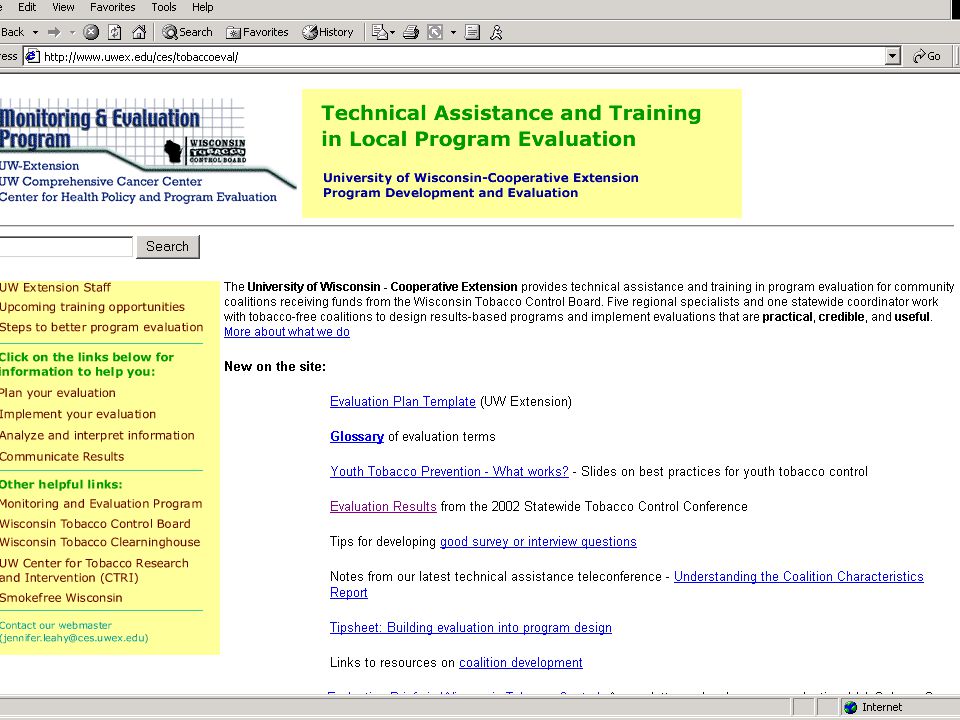This screenshot has height=720, width=960.
Task: Open Steps to better program evaluation link
Action: 101,327
